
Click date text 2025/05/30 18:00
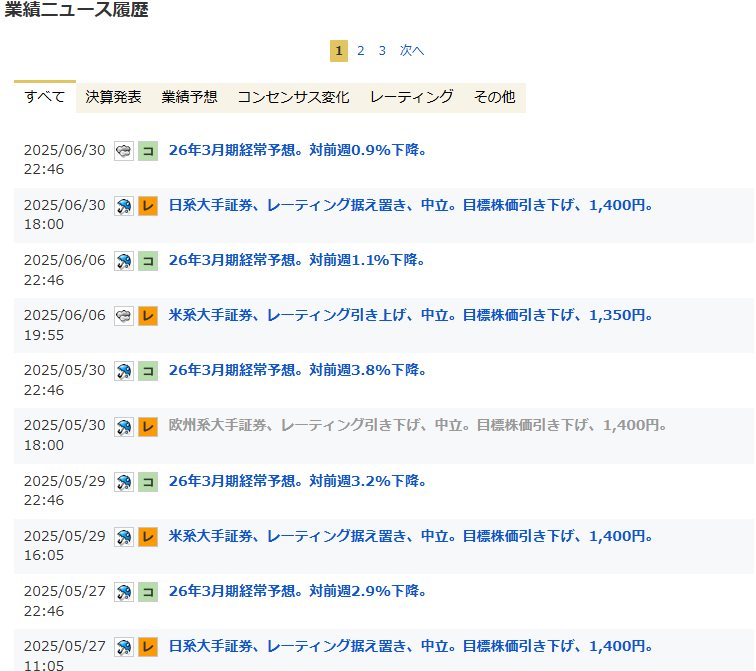tap(65, 435)
